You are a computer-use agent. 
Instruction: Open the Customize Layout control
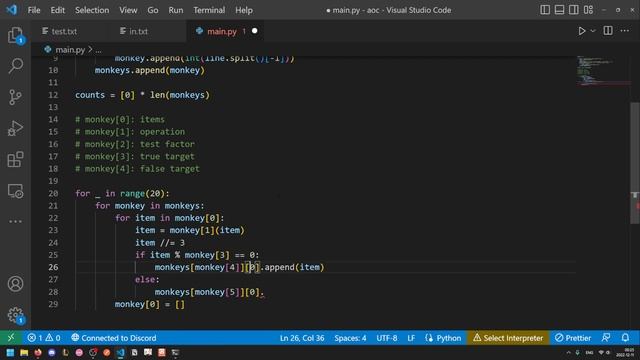pos(588,10)
